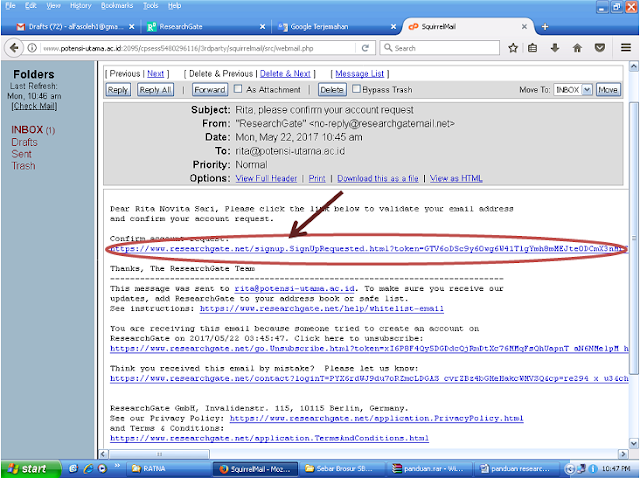This screenshot has width=640, height=478.
Task: Open a new tab with the plus icon
Action: click(544, 27)
